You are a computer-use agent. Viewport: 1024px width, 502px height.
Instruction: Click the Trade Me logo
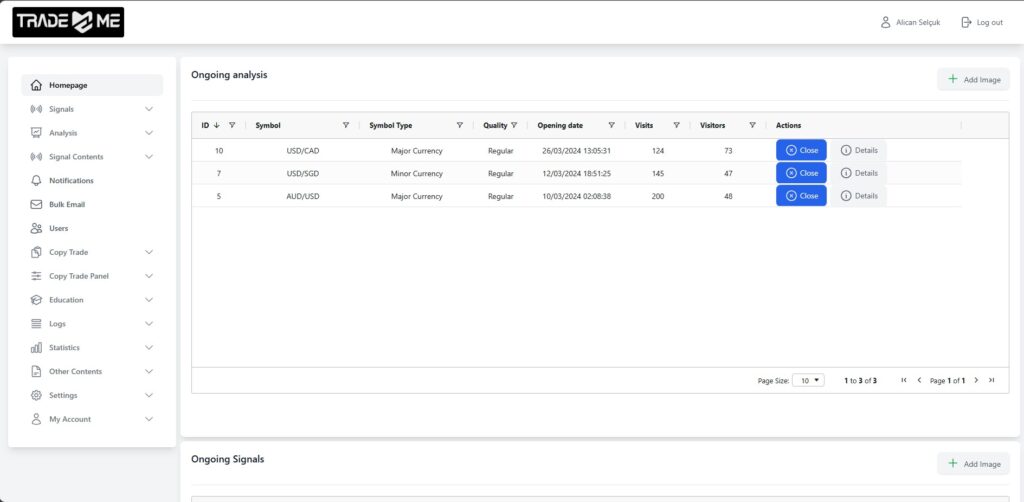pyautogui.click(x=68, y=22)
